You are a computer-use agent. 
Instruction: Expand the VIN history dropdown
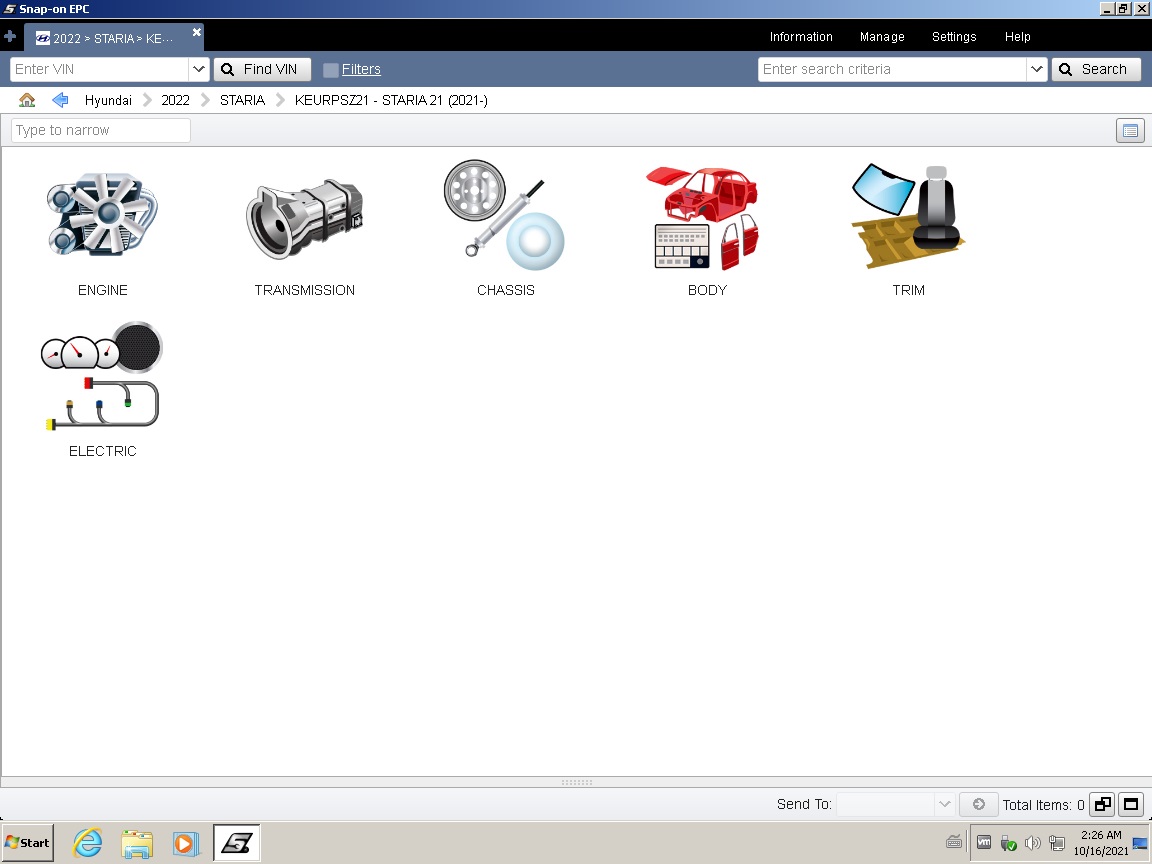[199, 69]
